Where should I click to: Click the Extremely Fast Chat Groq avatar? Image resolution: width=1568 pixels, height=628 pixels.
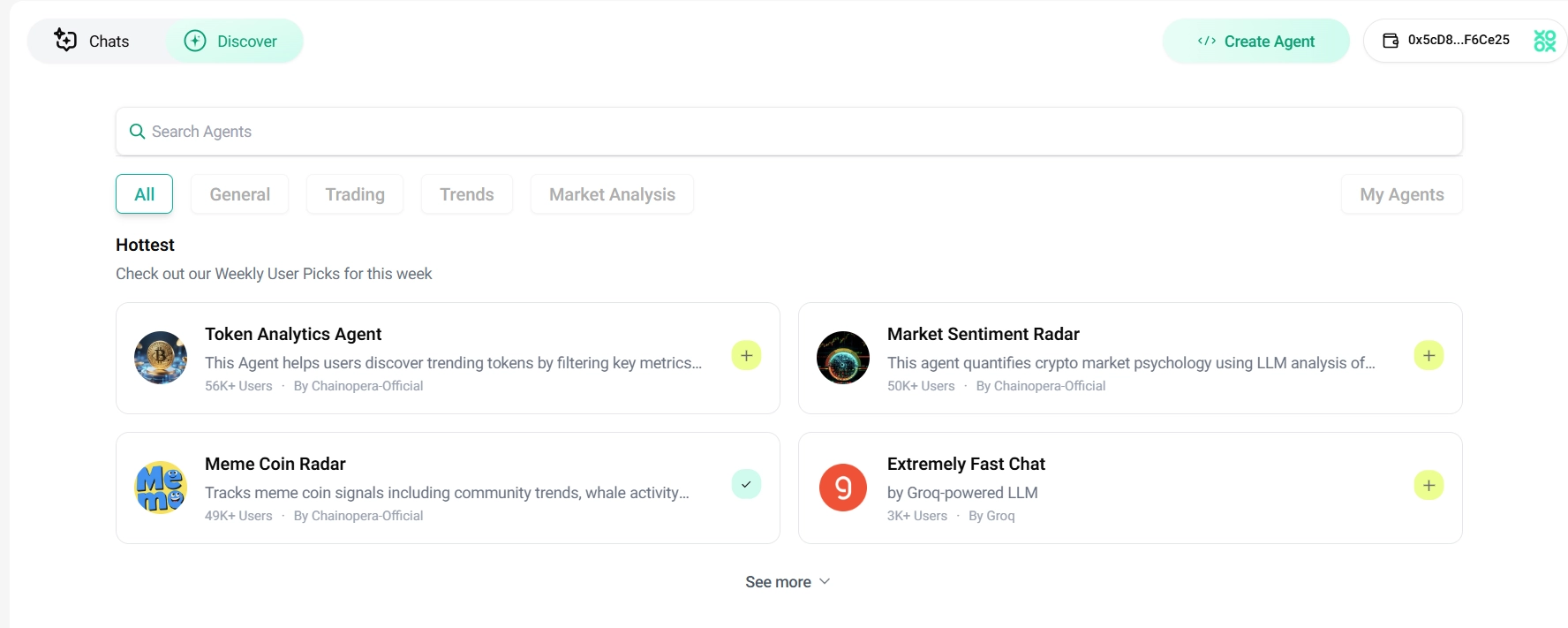tap(843, 488)
